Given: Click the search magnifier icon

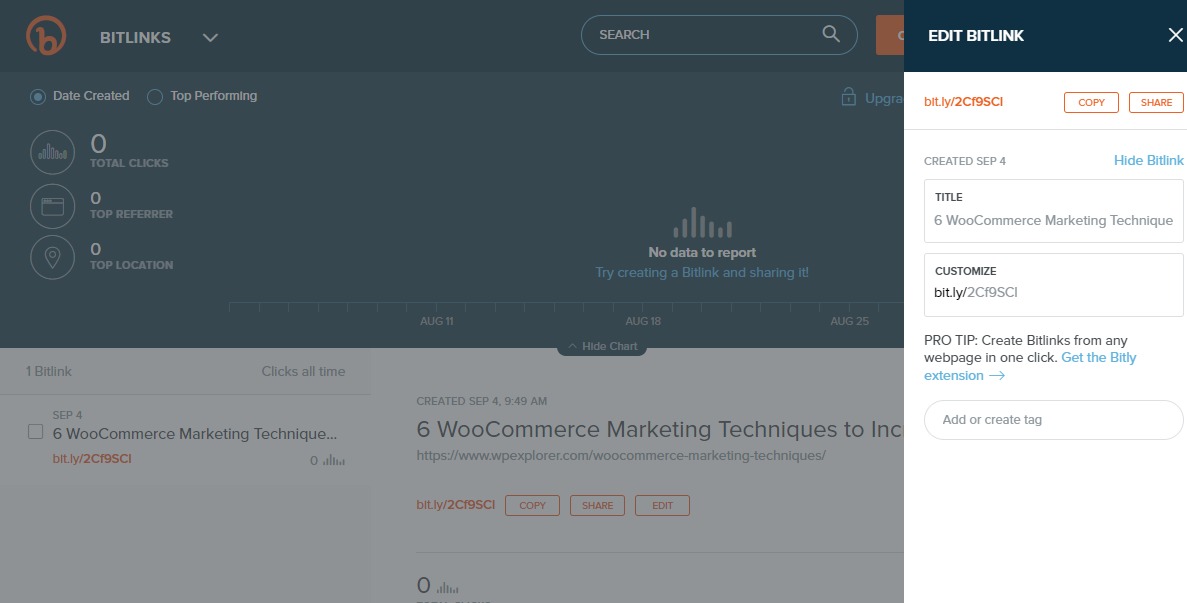Looking at the screenshot, I should click(x=830, y=34).
